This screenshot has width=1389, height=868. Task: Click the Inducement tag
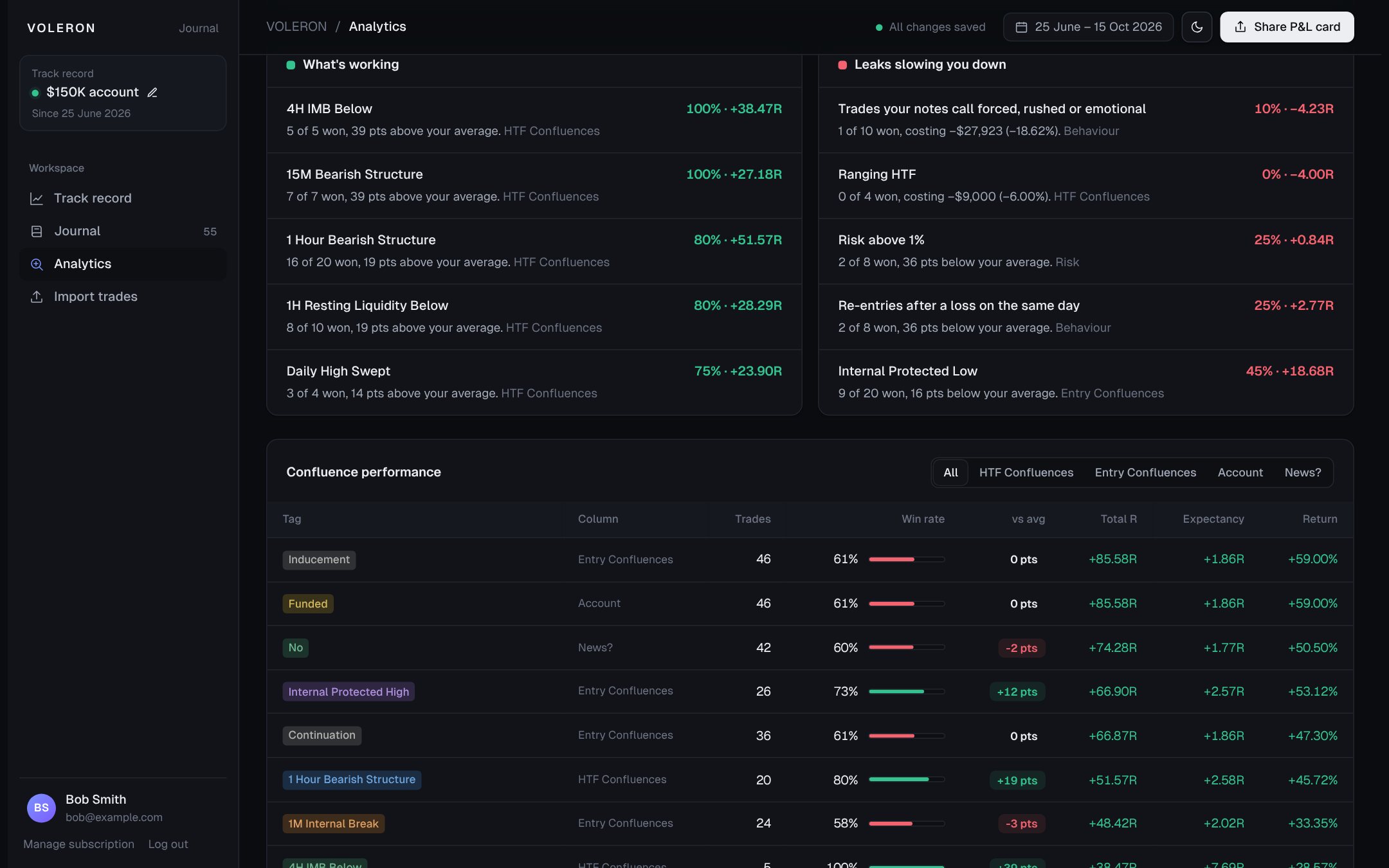click(x=319, y=559)
